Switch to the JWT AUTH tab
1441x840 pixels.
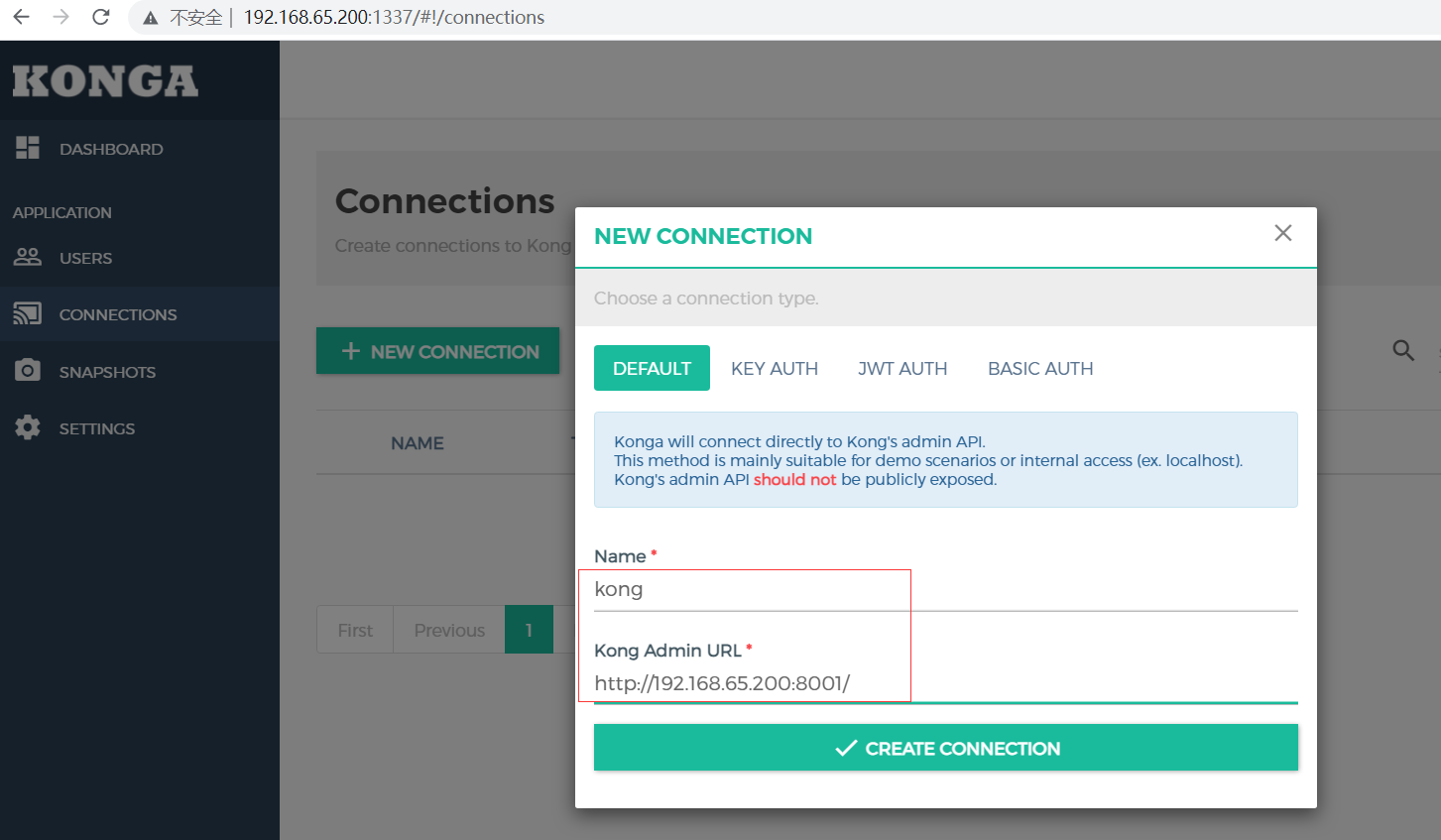coord(902,368)
